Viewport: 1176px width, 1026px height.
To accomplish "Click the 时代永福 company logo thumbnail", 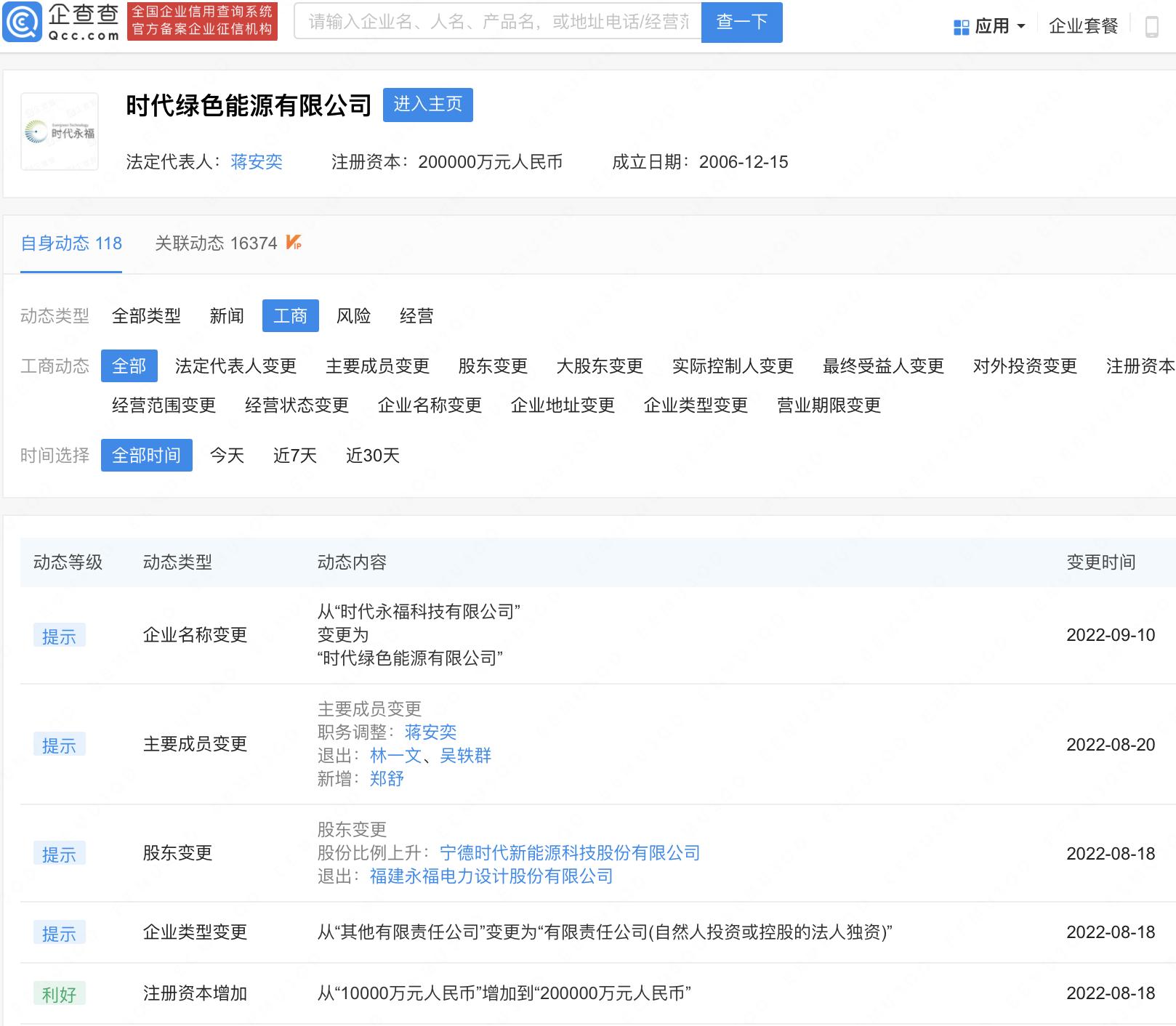I will [x=60, y=132].
